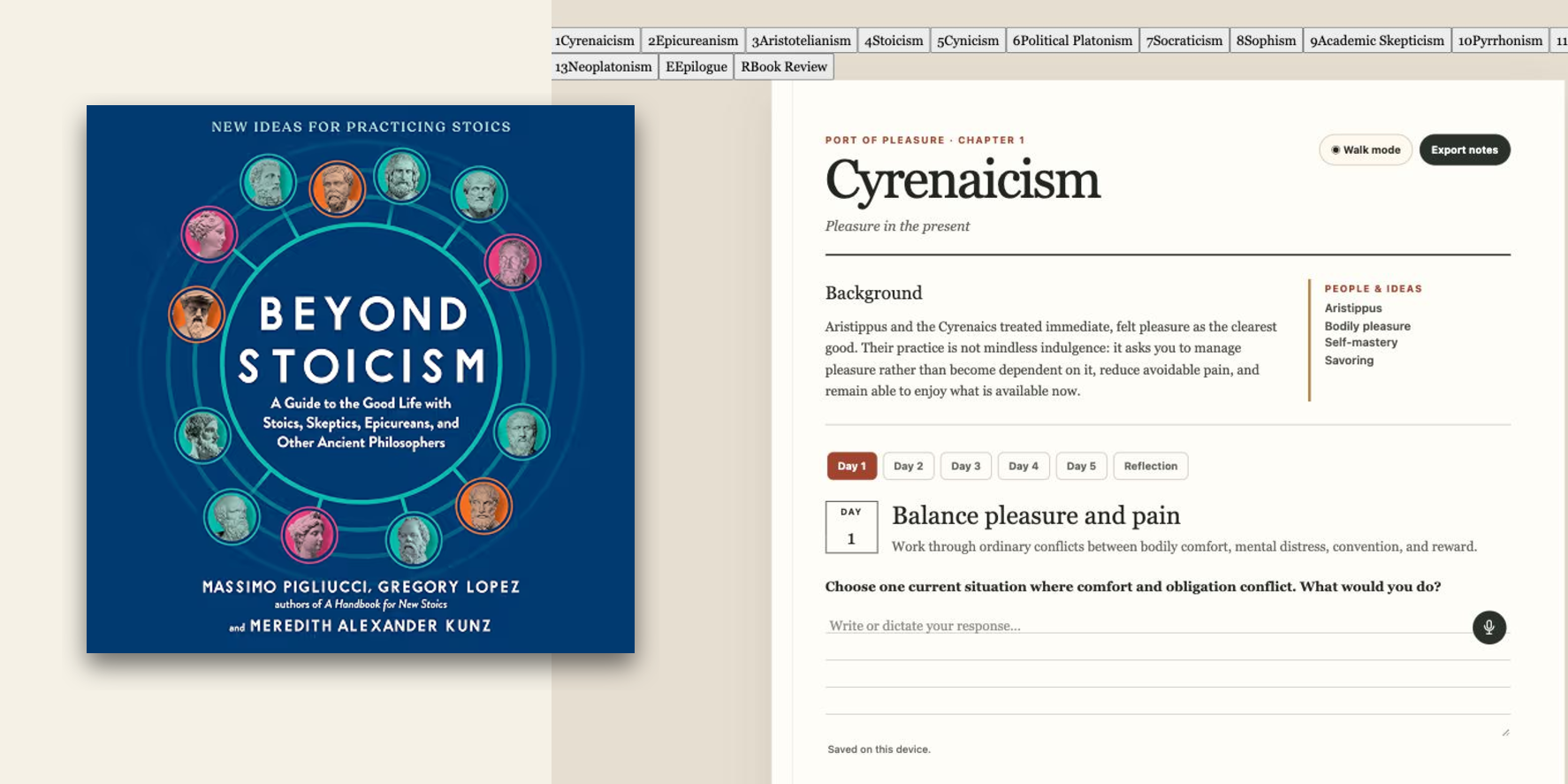The width and height of the screenshot is (1568, 784).
Task: Open the 13Neoplatonism tab
Action: [604, 67]
